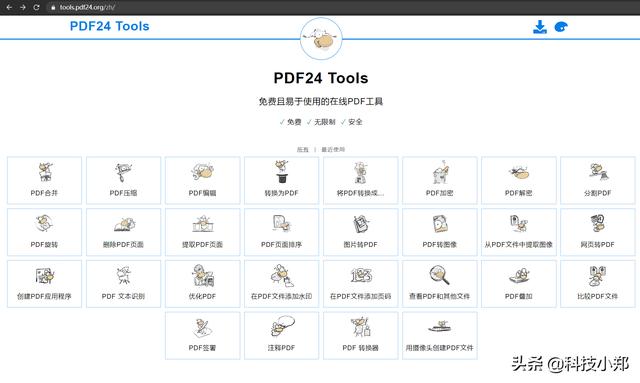Open the PDF加密 (protect) tool
Screen dimensions: 640x383
click(440, 180)
